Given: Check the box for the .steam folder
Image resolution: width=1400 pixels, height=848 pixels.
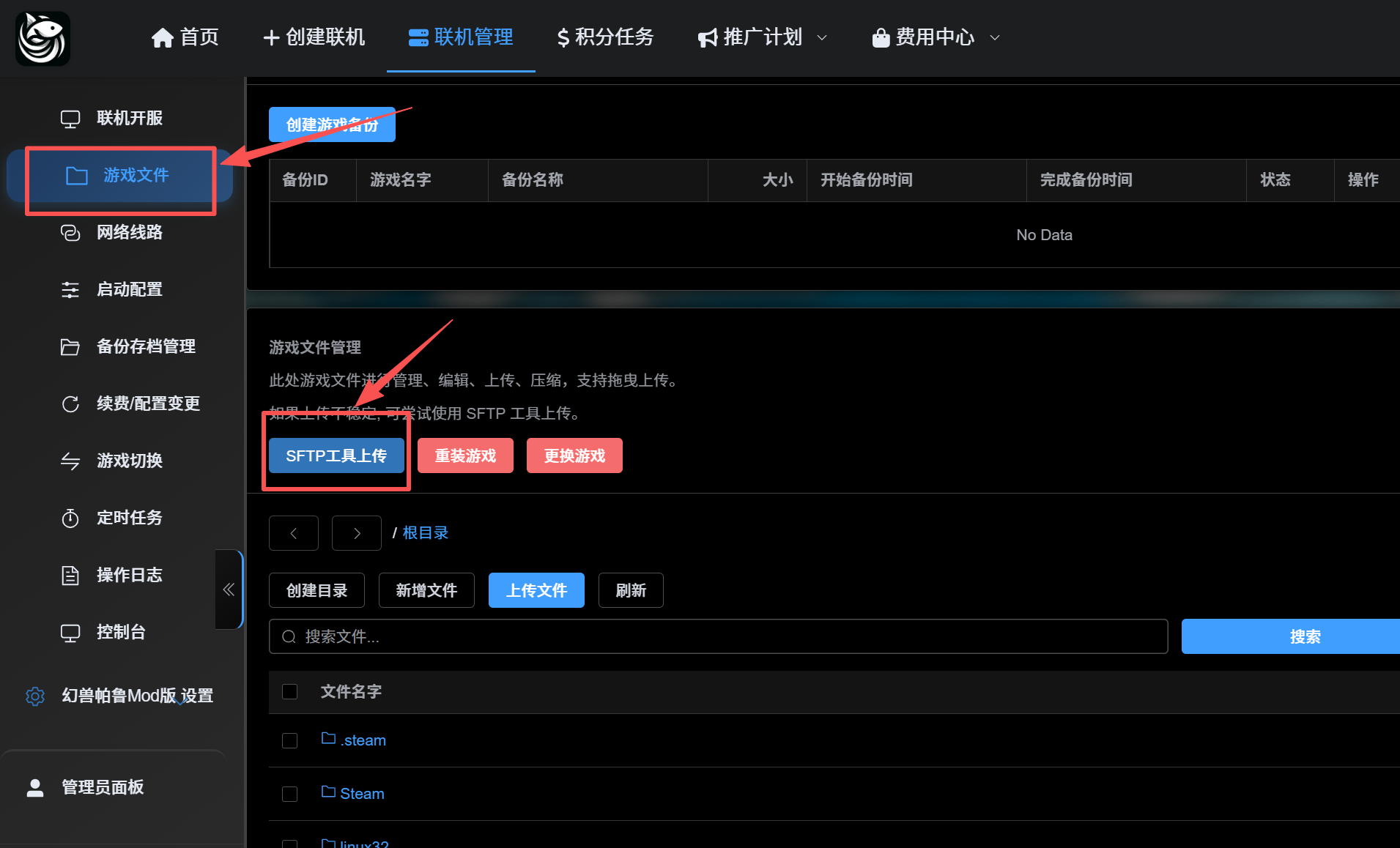Looking at the screenshot, I should (x=290, y=741).
